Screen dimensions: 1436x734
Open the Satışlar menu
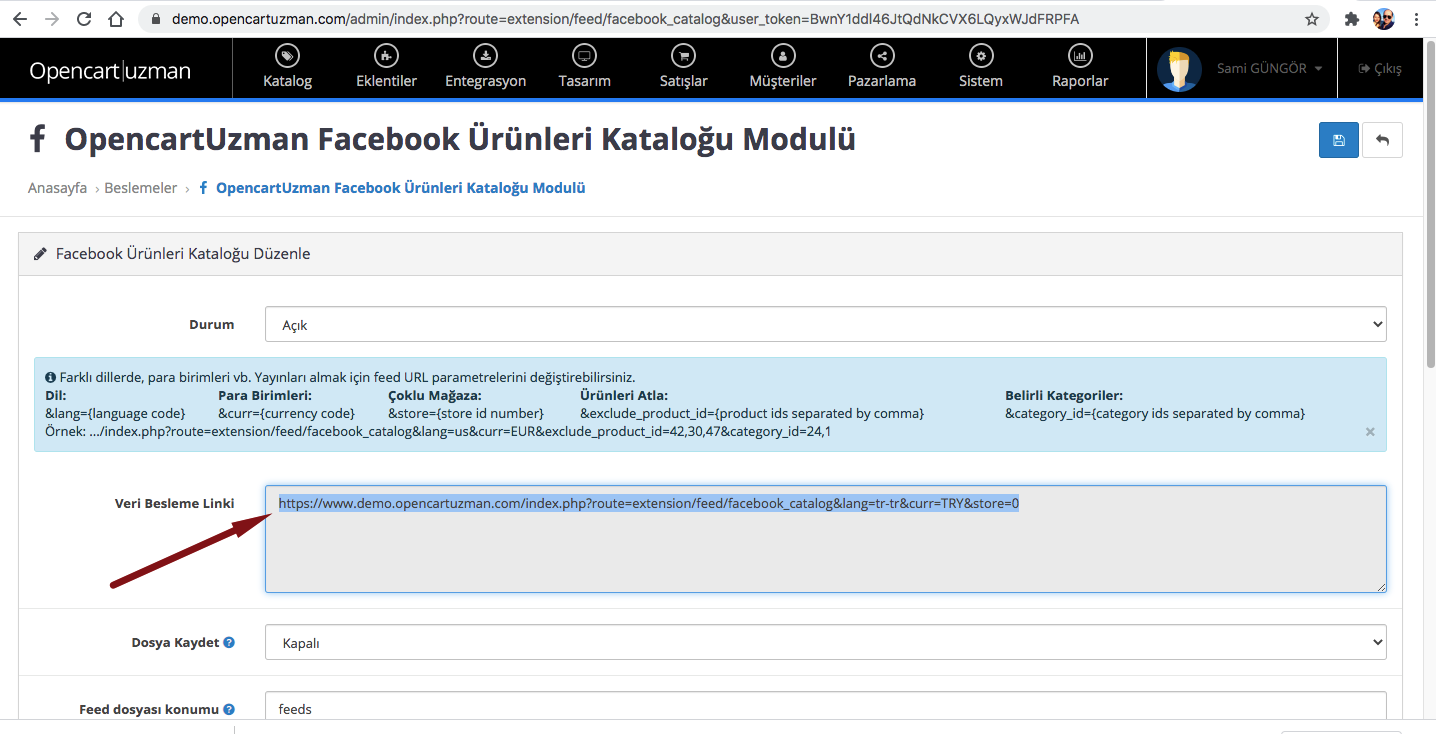pos(683,68)
